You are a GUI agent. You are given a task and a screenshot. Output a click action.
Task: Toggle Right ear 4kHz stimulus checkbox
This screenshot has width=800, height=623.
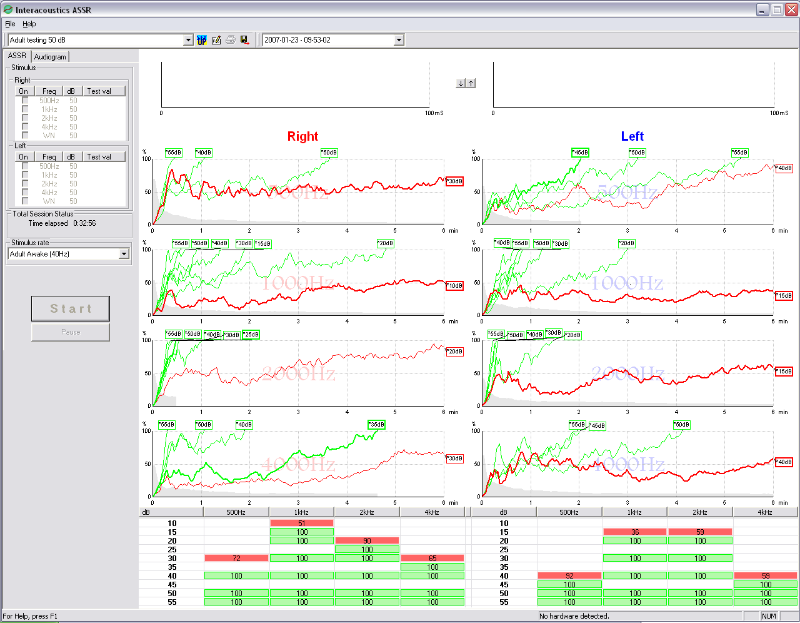(25, 126)
